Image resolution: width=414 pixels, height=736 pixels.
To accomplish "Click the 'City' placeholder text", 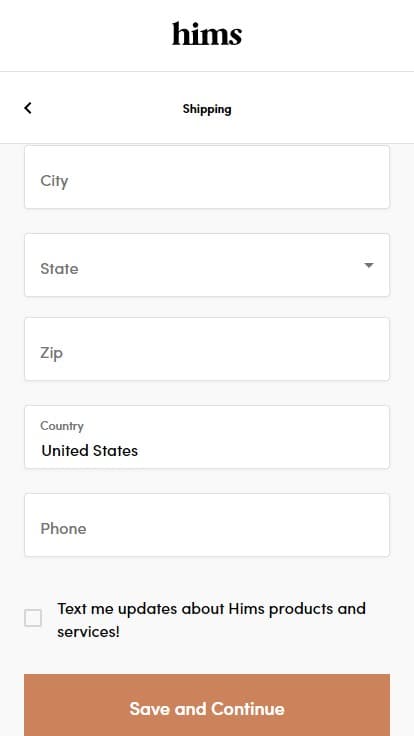I will [x=54, y=181].
